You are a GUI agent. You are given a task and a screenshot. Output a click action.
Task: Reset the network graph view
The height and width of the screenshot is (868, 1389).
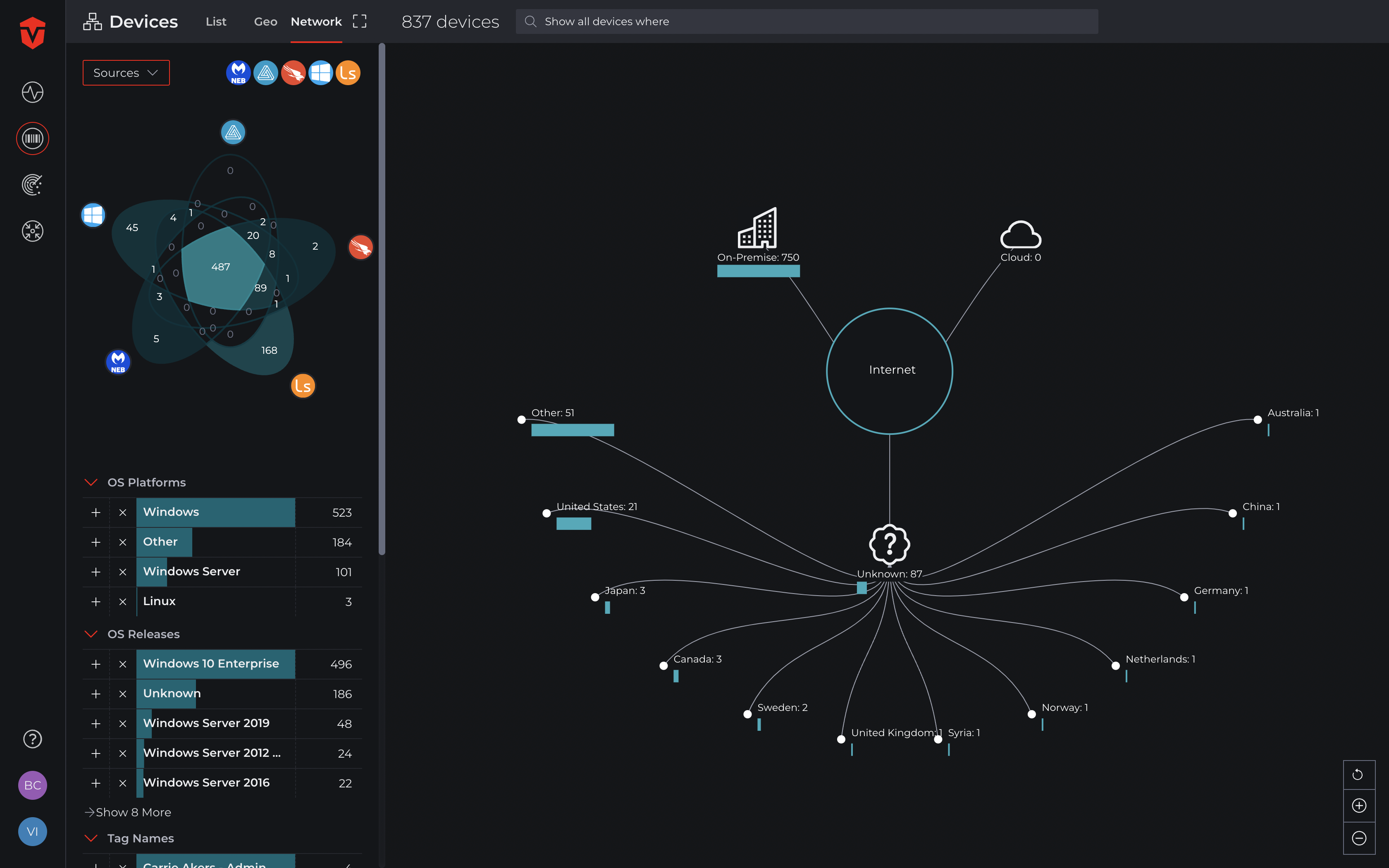(x=1358, y=775)
